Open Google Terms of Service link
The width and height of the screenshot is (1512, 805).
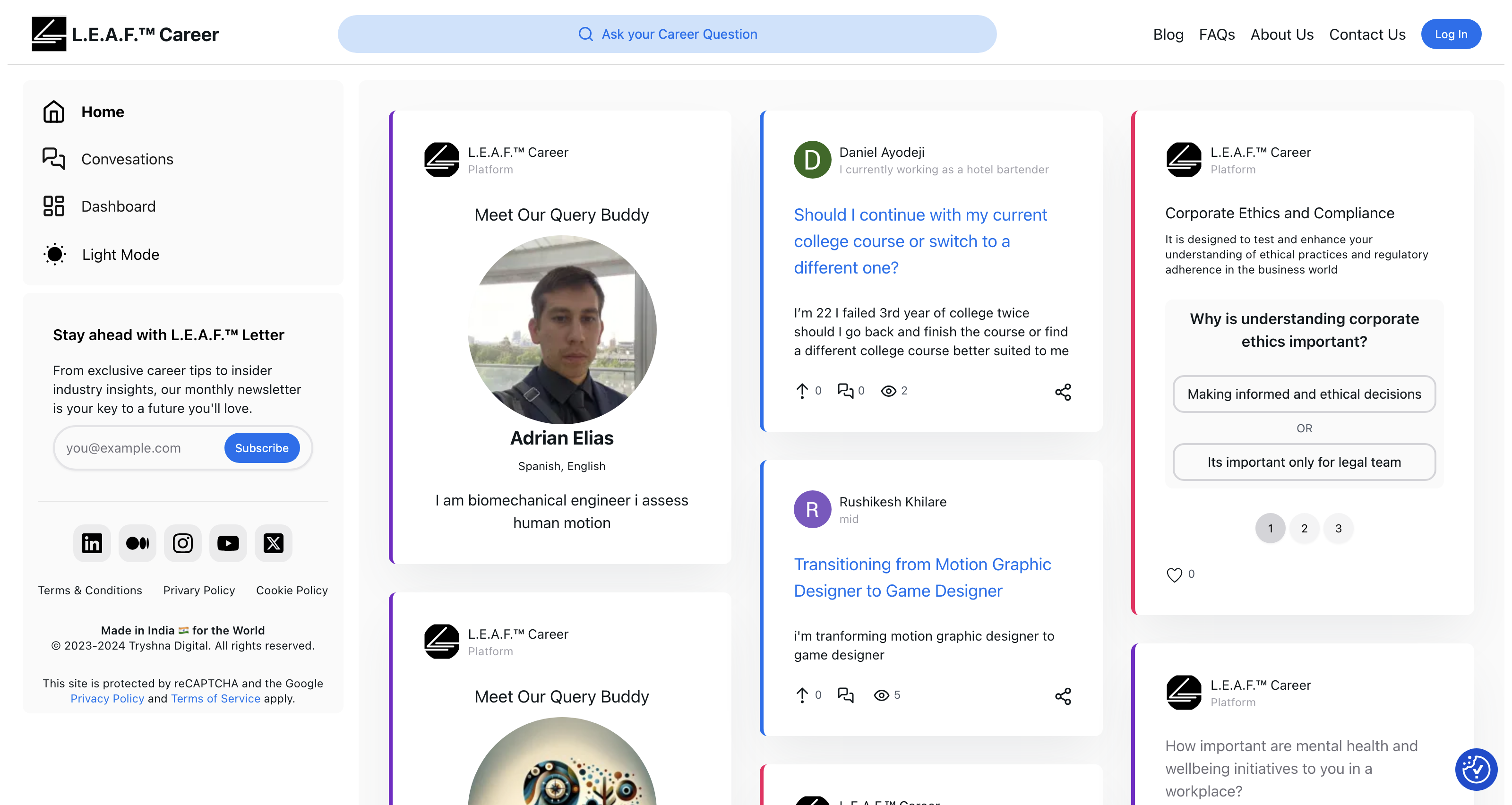tap(215, 699)
